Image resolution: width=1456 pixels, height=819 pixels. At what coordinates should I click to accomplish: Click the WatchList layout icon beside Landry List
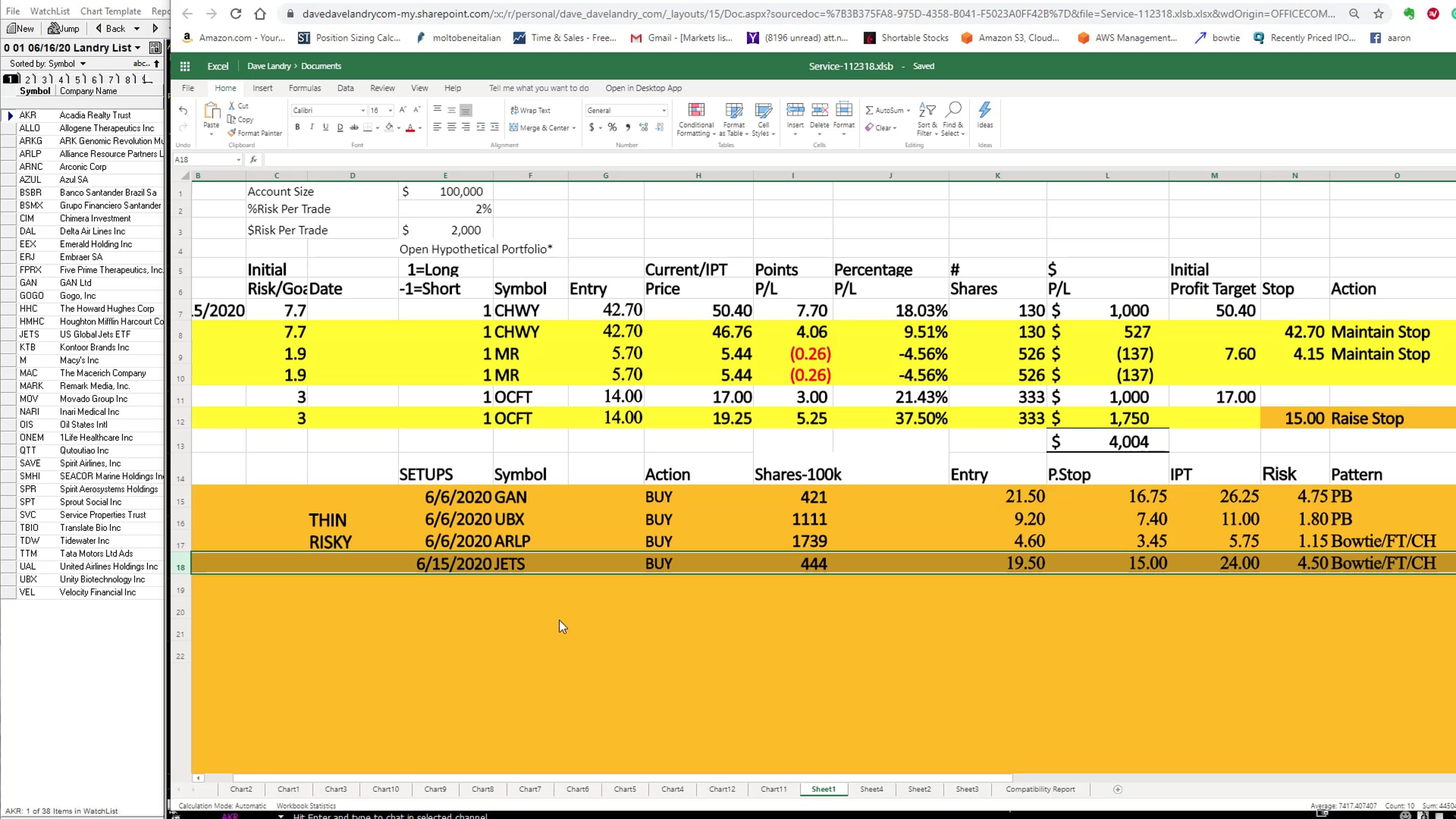click(x=155, y=47)
